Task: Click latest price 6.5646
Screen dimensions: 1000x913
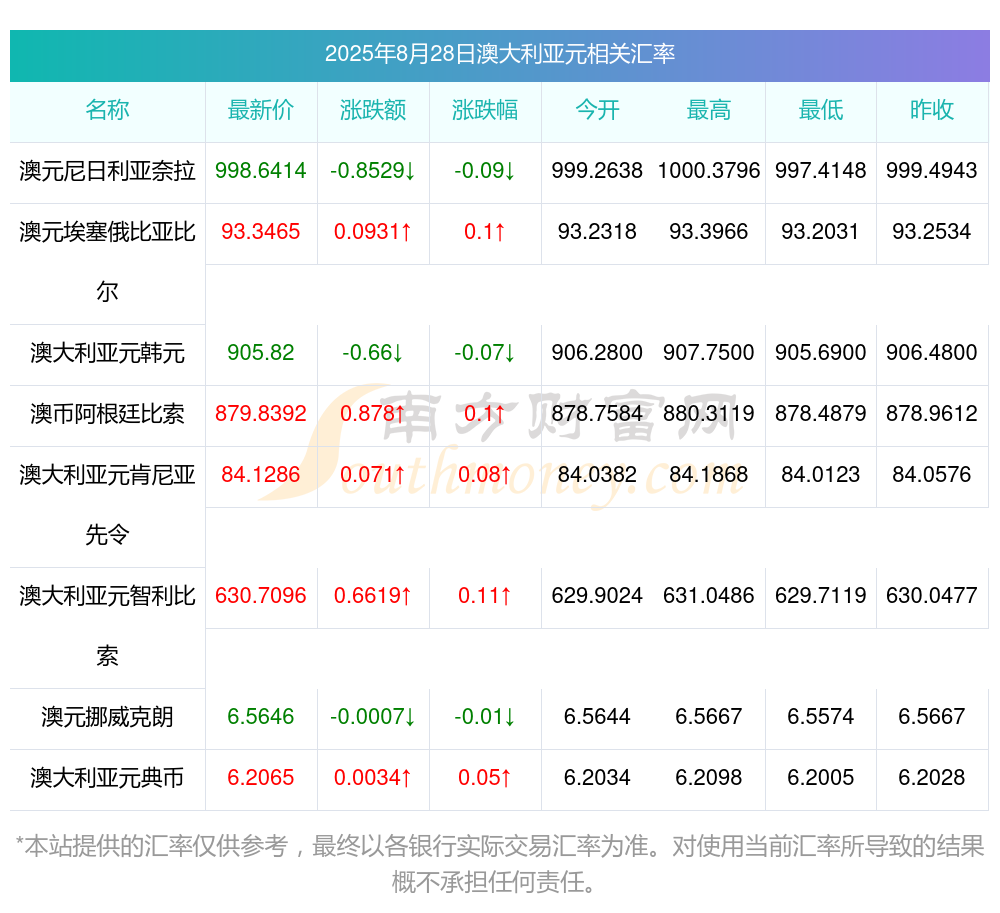Action: (260, 717)
